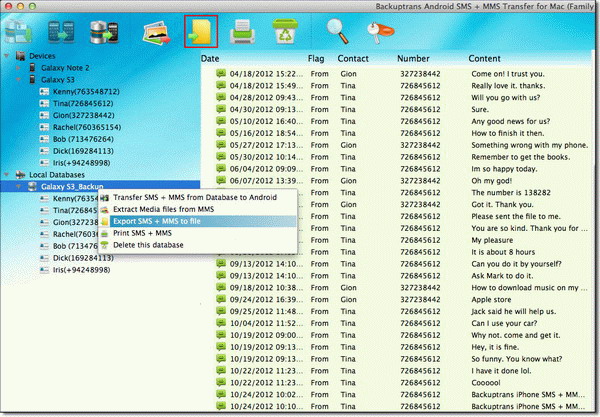This screenshot has width=600, height=417.
Task: Select Iris(+94248998) under Galaxy S3
Action: coord(82,163)
